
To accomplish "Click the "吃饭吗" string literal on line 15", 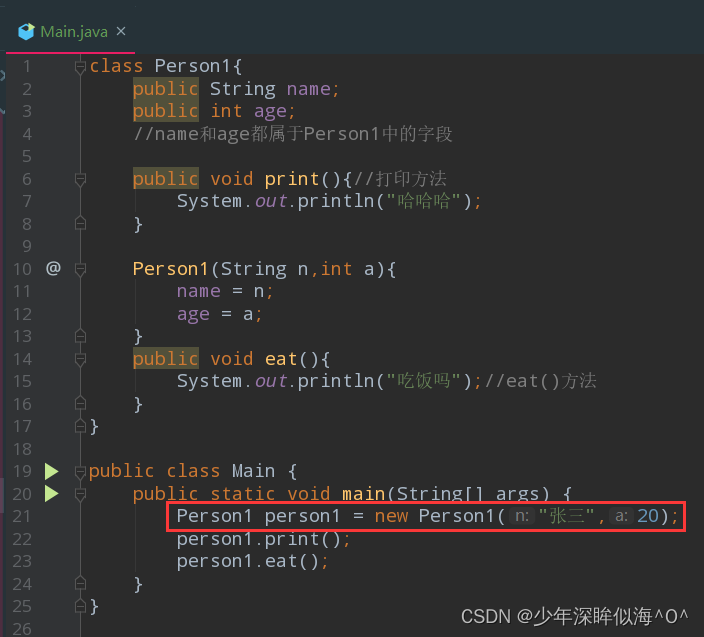I will (423, 381).
